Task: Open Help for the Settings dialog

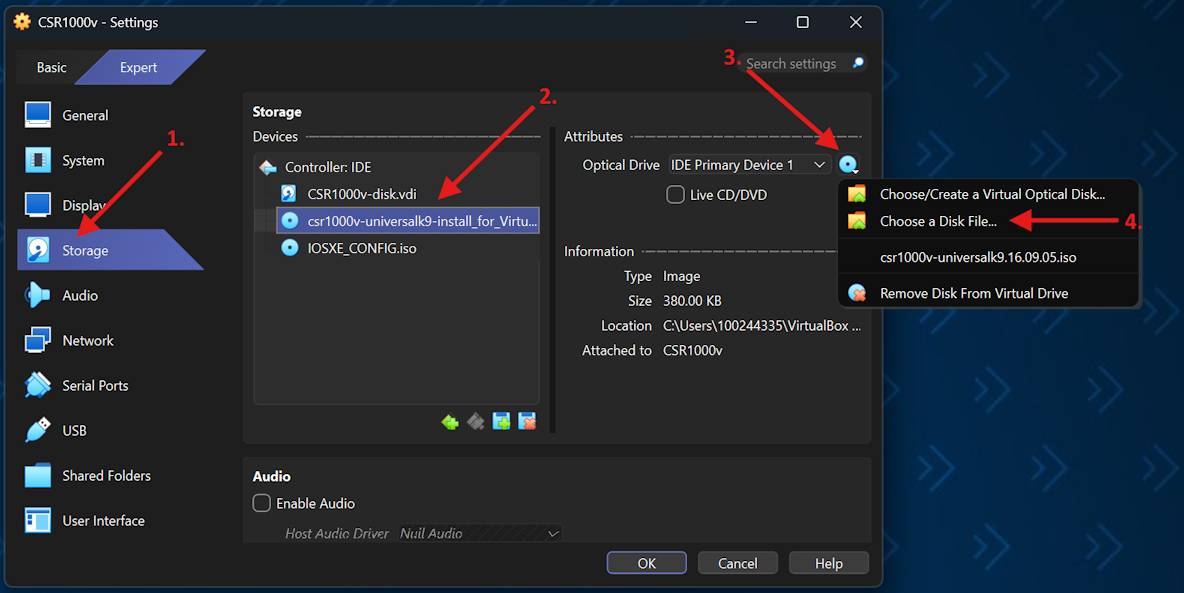Action: 828,562
